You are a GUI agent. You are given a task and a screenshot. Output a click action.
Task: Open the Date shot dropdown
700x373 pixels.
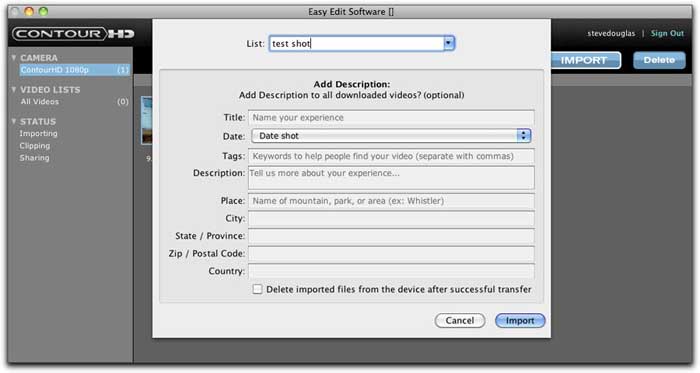pos(391,136)
